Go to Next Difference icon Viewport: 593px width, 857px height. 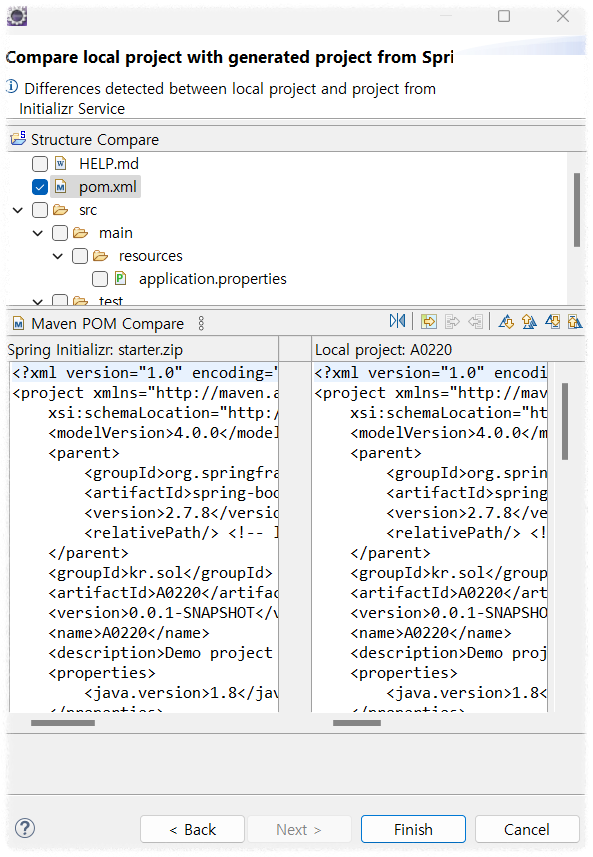click(x=506, y=321)
